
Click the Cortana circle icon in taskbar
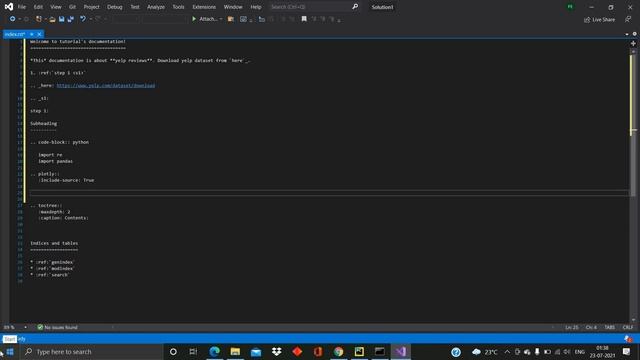click(x=173, y=351)
